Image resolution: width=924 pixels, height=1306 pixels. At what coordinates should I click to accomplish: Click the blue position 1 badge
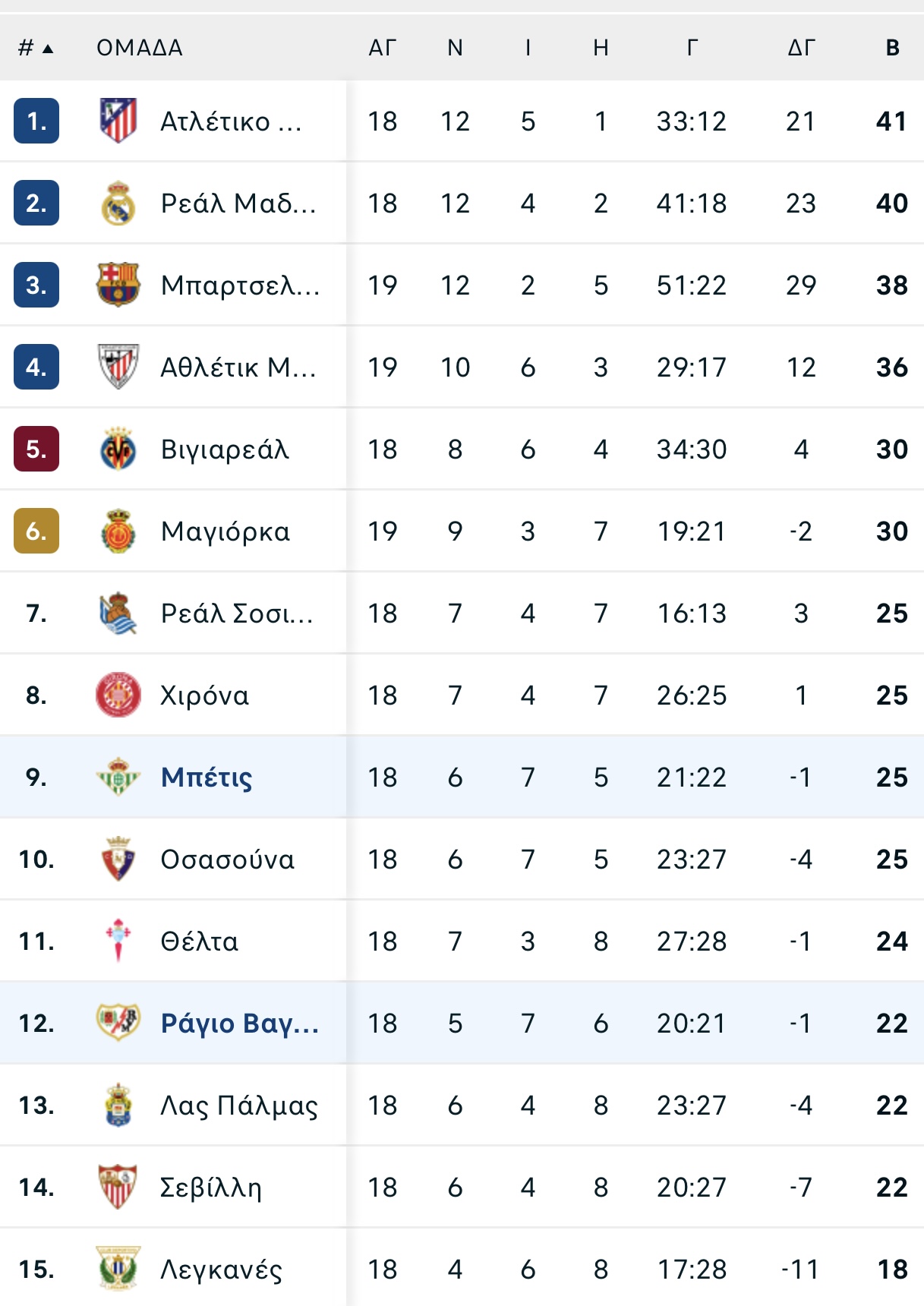(36, 121)
